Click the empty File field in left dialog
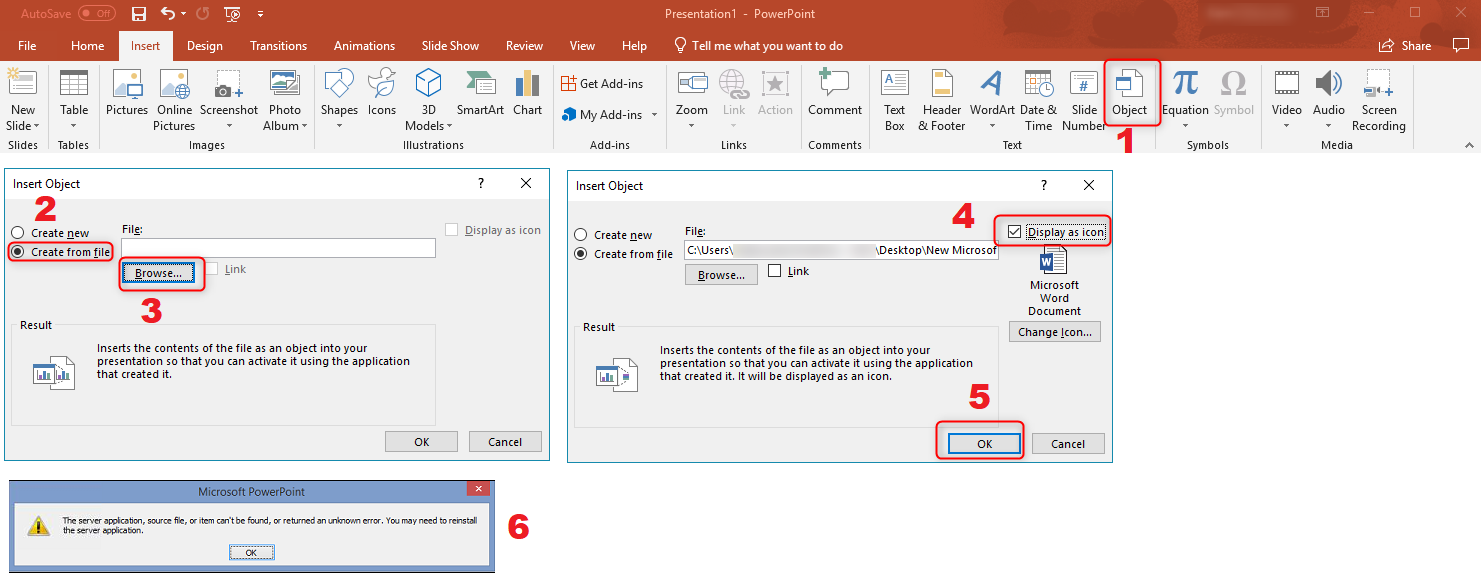This screenshot has width=1481, height=576. point(279,248)
